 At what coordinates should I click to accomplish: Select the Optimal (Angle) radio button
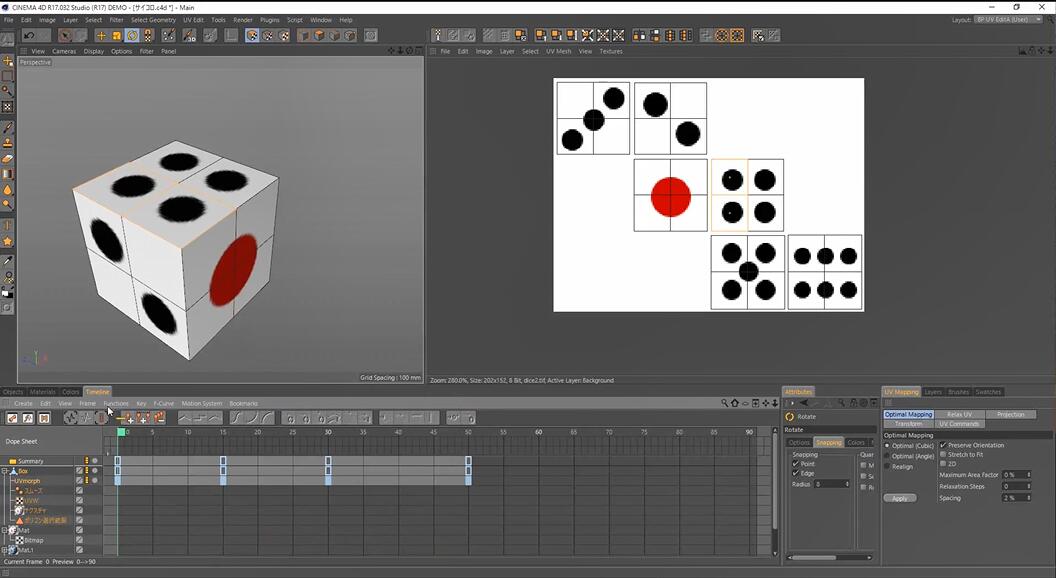tap(887, 454)
